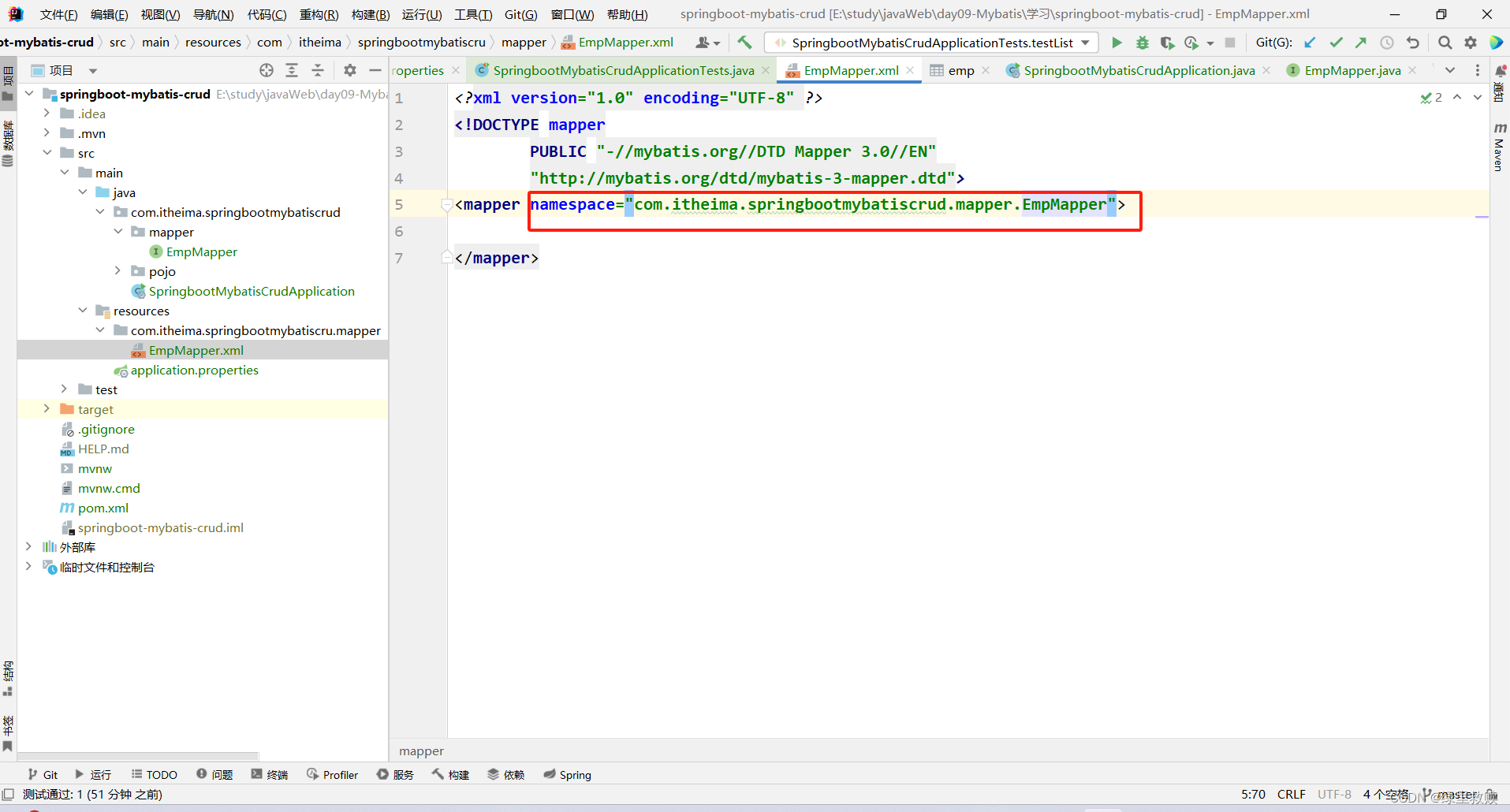Open the 视图(V) menu
The height and width of the screenshot is (812, 1510).
click(x=161, y=13)
